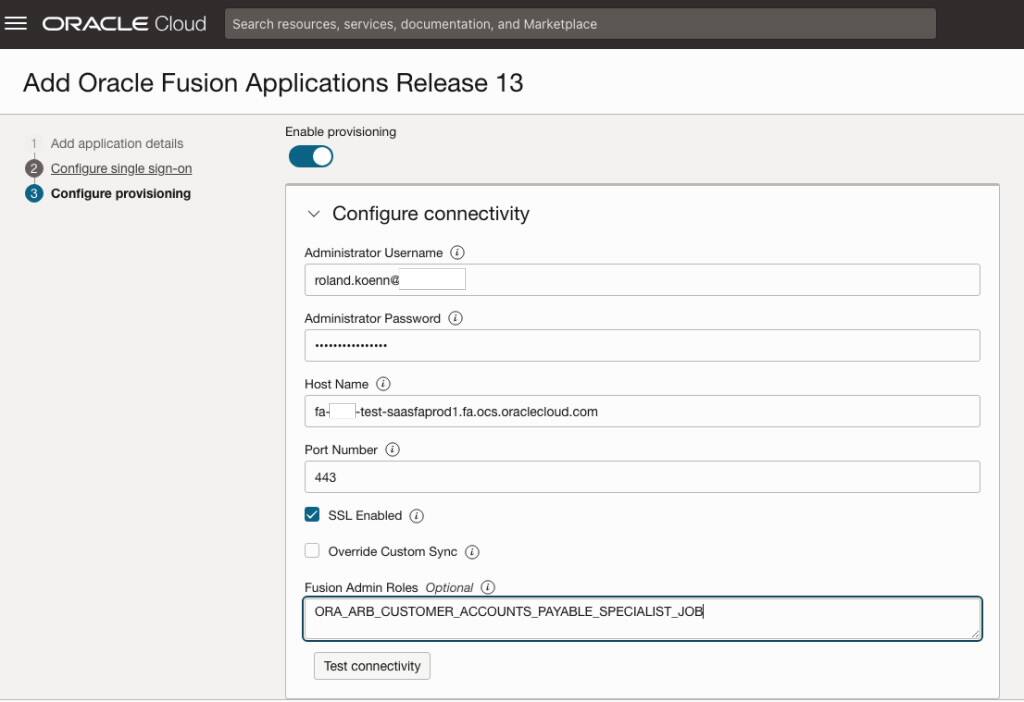Screen dimensions: 1024x702
Task: Click the Oracle Cloud logo
Action: pyautogui.click(x=120, y=23)
